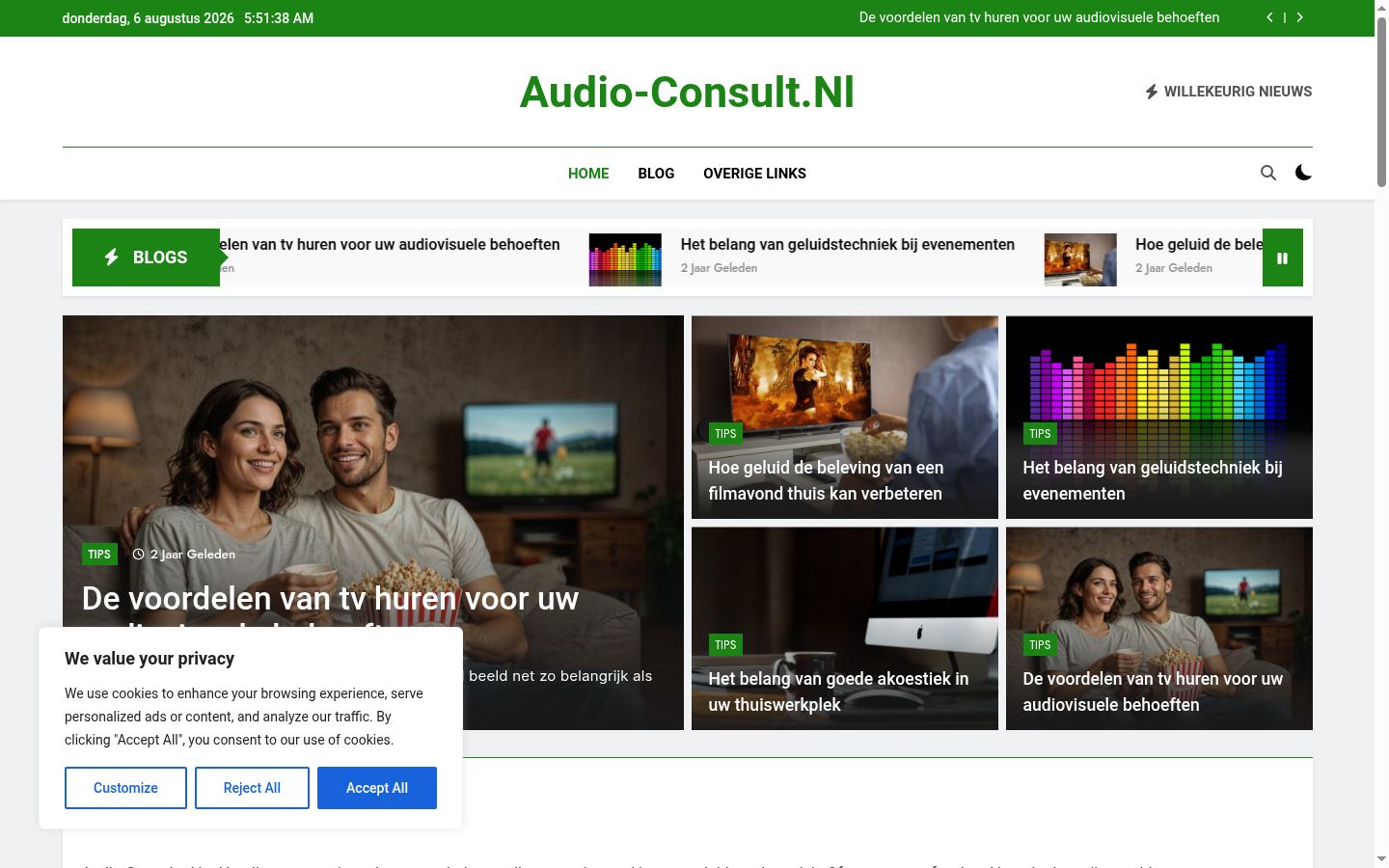This screenshot has width=1389, height=868.
Task: Pause the blogs ticker
Action: (x=1283, y=258)
